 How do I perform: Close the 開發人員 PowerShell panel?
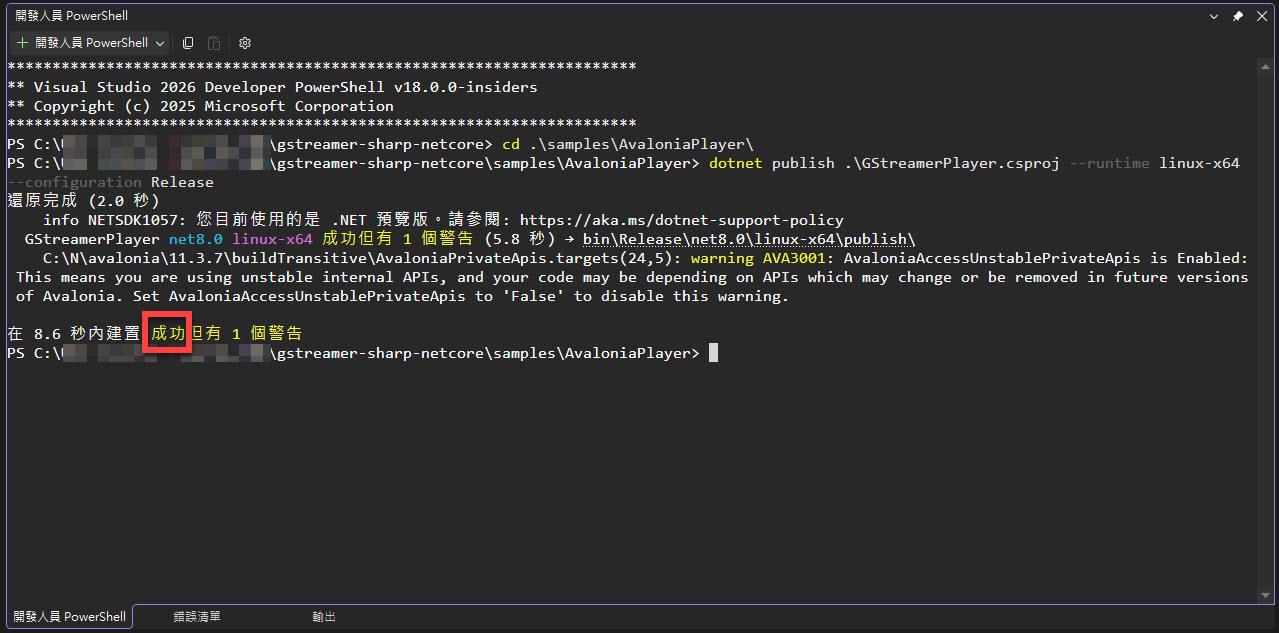tap(1261, 16)
